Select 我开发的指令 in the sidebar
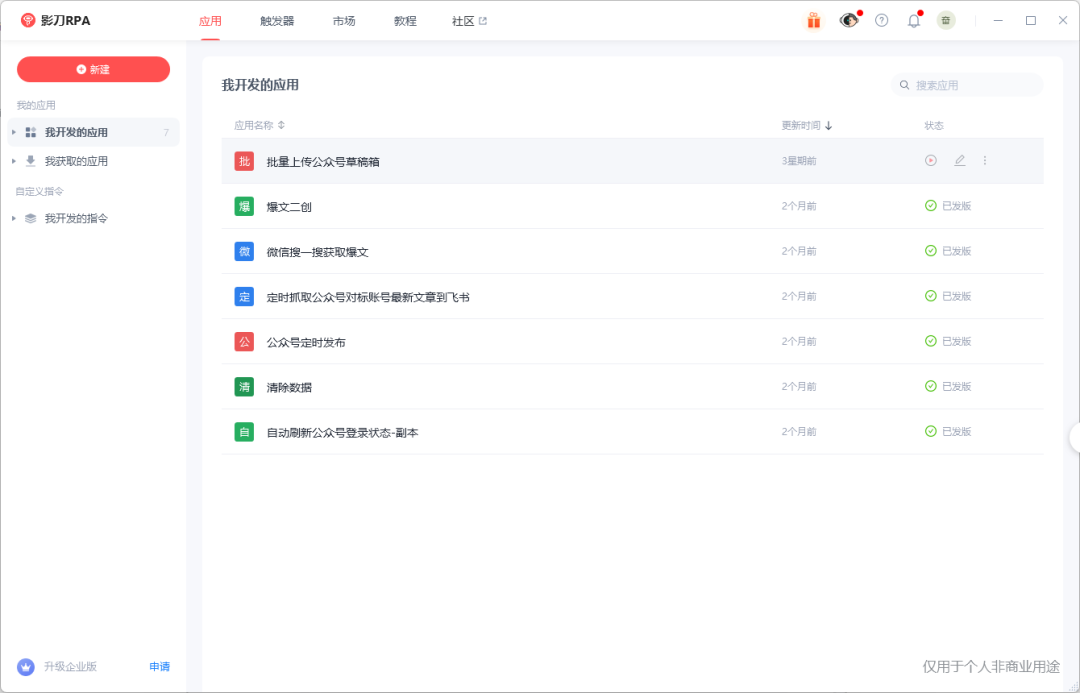1080x693 pixels. pyautogui.click(x=94, y=218)
